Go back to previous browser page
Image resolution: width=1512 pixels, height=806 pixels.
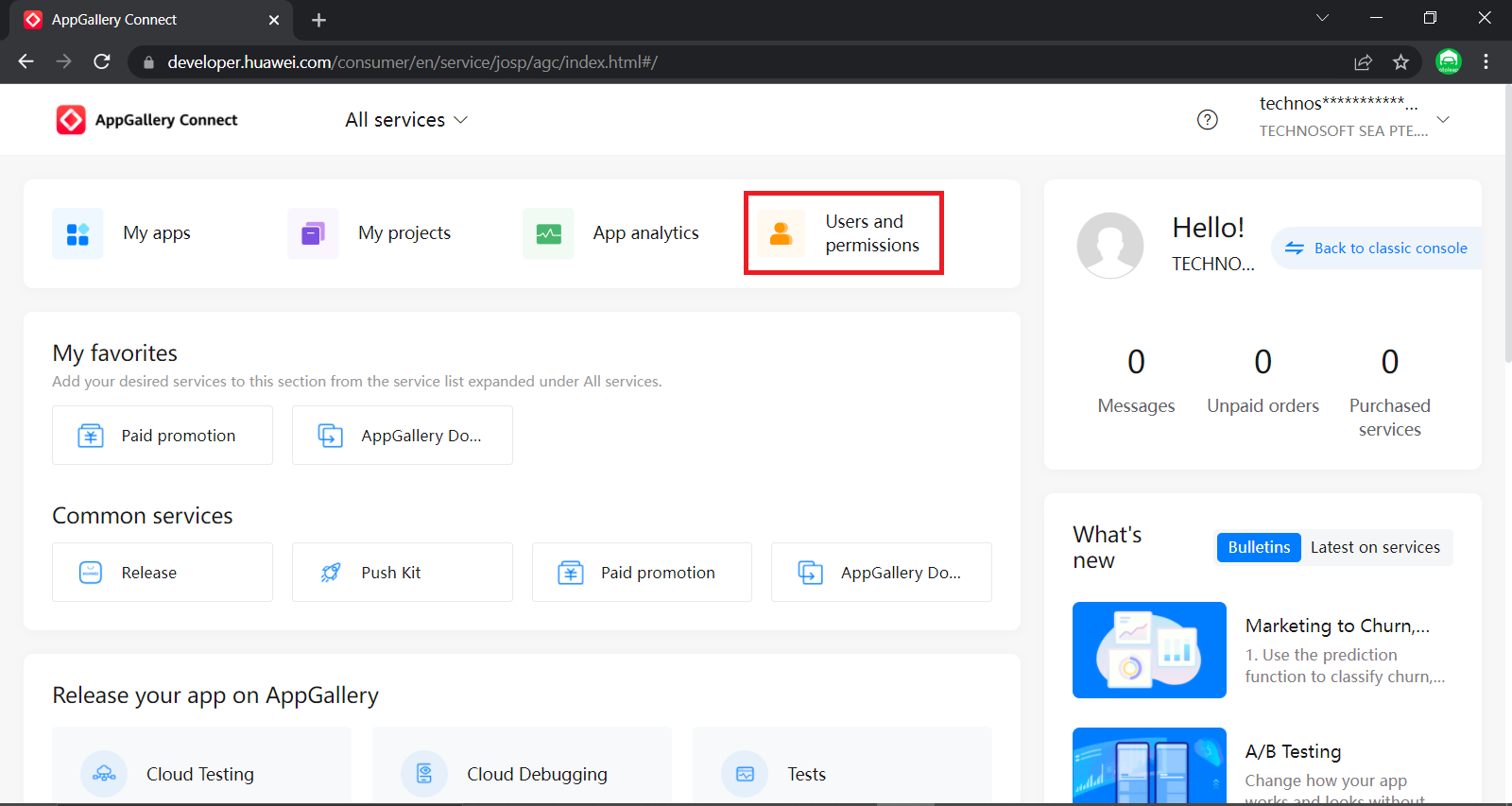(26, 61)
